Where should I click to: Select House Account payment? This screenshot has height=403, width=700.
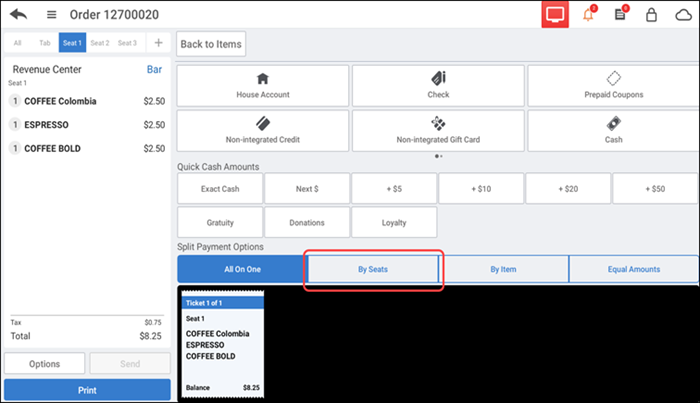tap(263, 86)
